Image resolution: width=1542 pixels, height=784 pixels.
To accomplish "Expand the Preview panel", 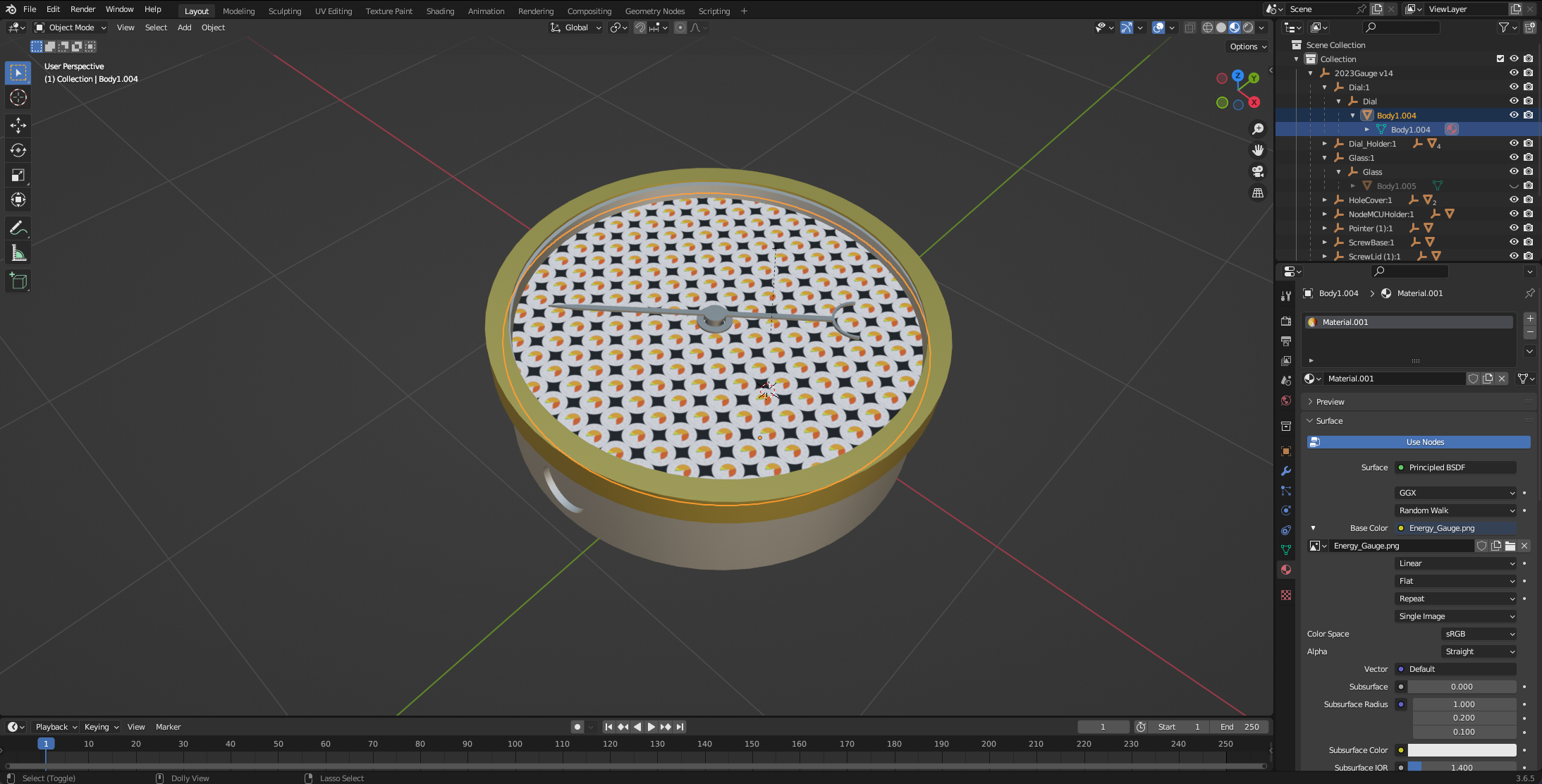I will (1329, 402).
